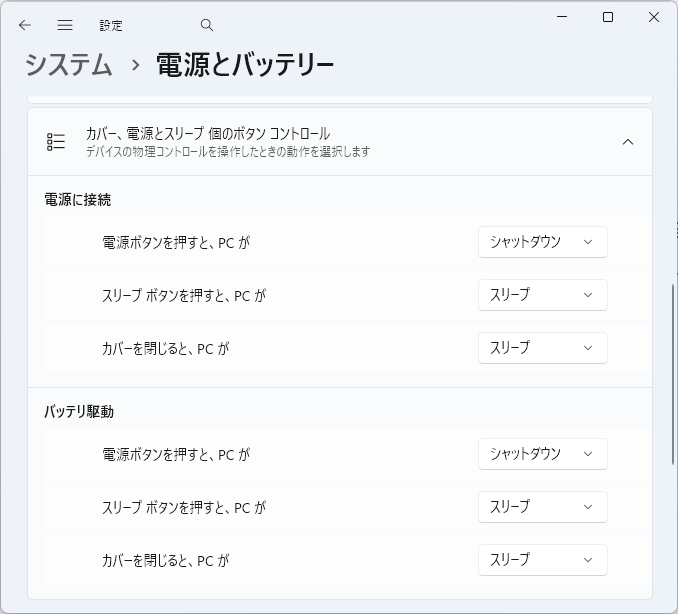The image size is (678, 614).
Task: Click the 設定 window title text
Action: pos(111,26)
